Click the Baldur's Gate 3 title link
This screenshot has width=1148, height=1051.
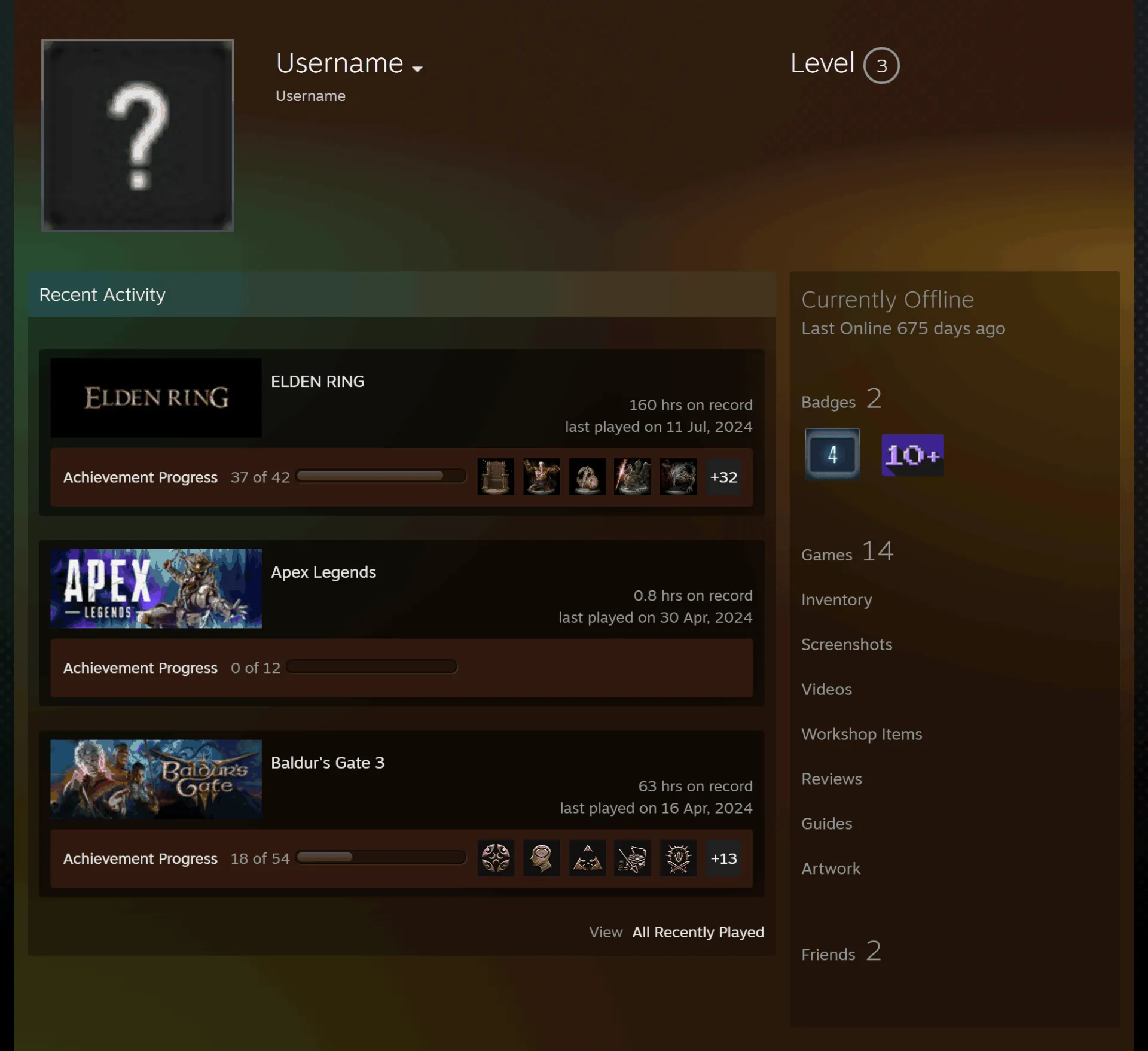coord(328,763)
